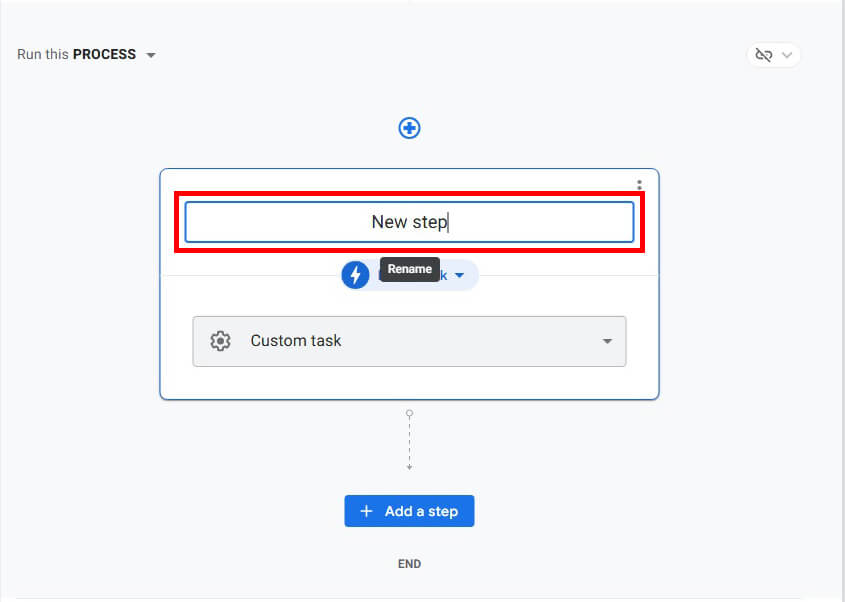The width and height of the screenshot is (845, 602).
Task: Click the blue lightning bolt icon
Action: [355, 275]
